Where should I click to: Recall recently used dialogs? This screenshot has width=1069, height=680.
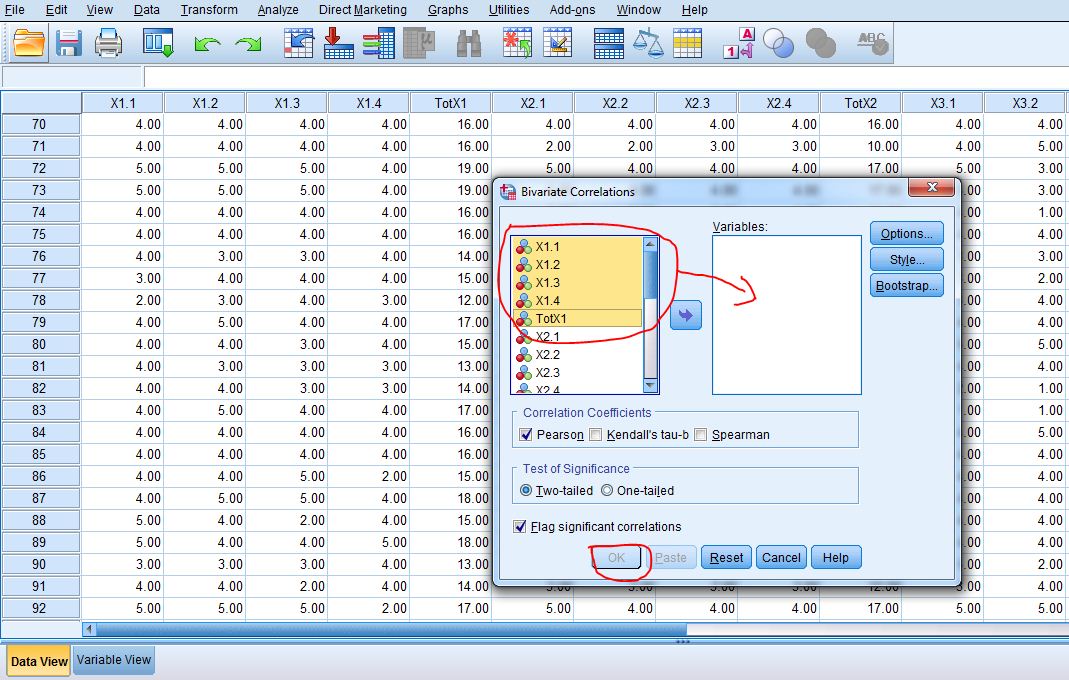point(158,43)
